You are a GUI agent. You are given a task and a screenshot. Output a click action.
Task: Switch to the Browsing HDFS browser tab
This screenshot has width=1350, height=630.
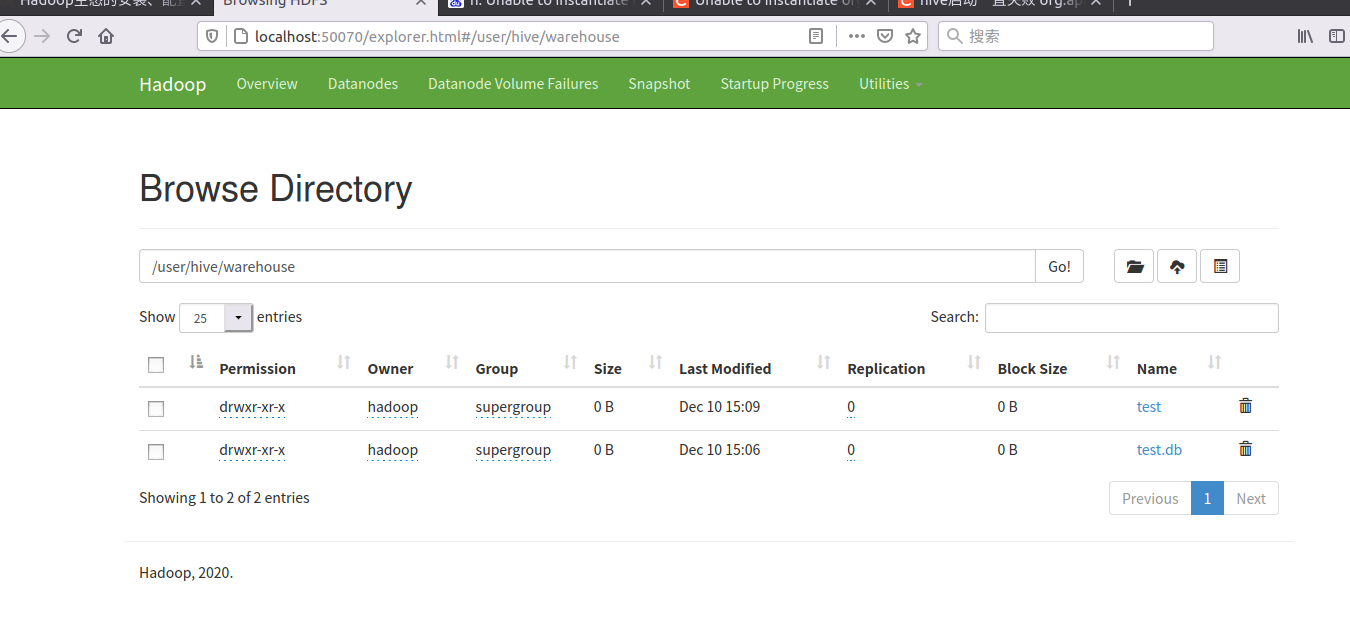[x=325, y=5]
